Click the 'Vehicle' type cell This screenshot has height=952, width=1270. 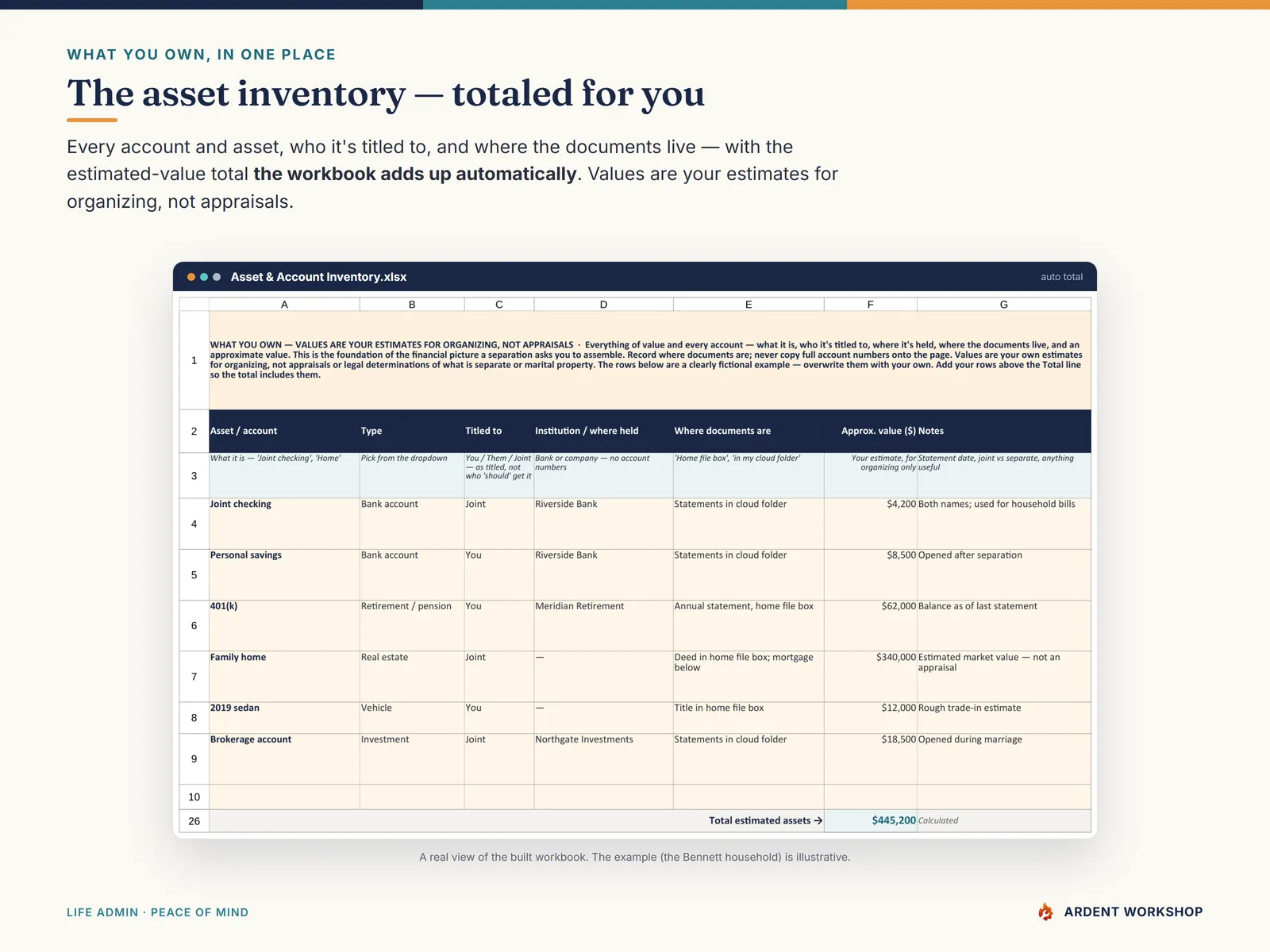(x=412, y=718)
